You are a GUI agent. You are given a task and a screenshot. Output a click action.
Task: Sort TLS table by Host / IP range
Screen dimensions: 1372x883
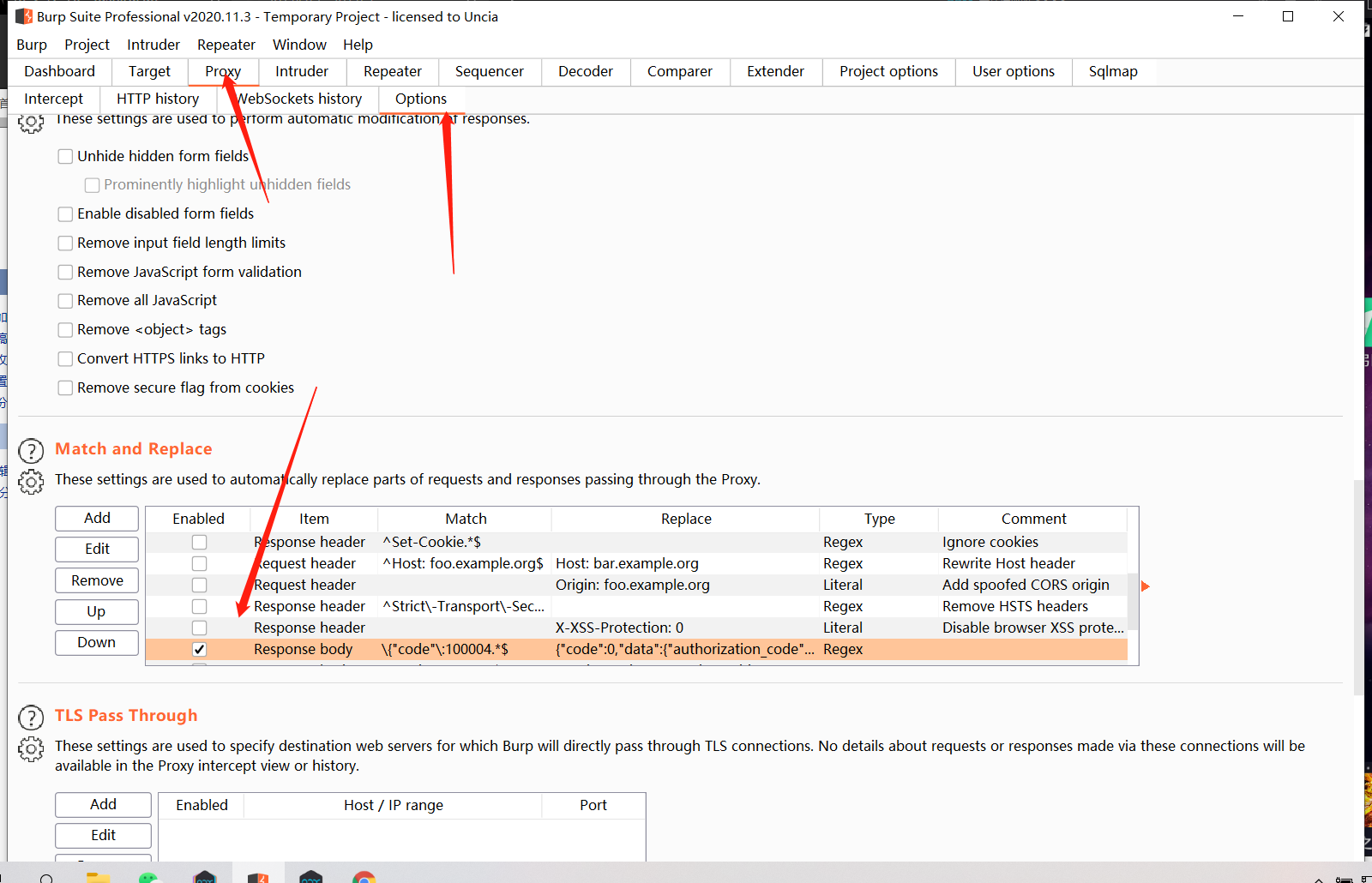tap(394, 805)
